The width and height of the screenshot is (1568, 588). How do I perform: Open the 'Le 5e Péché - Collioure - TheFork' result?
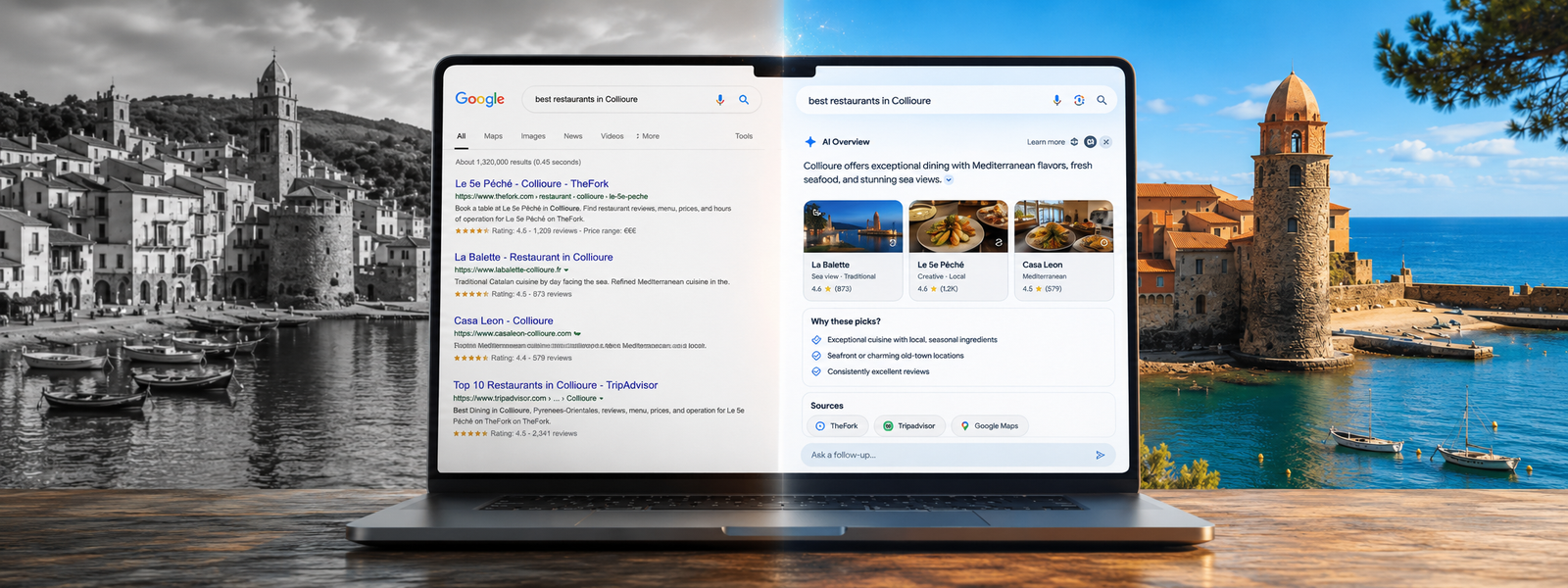(x=531, y=183)
